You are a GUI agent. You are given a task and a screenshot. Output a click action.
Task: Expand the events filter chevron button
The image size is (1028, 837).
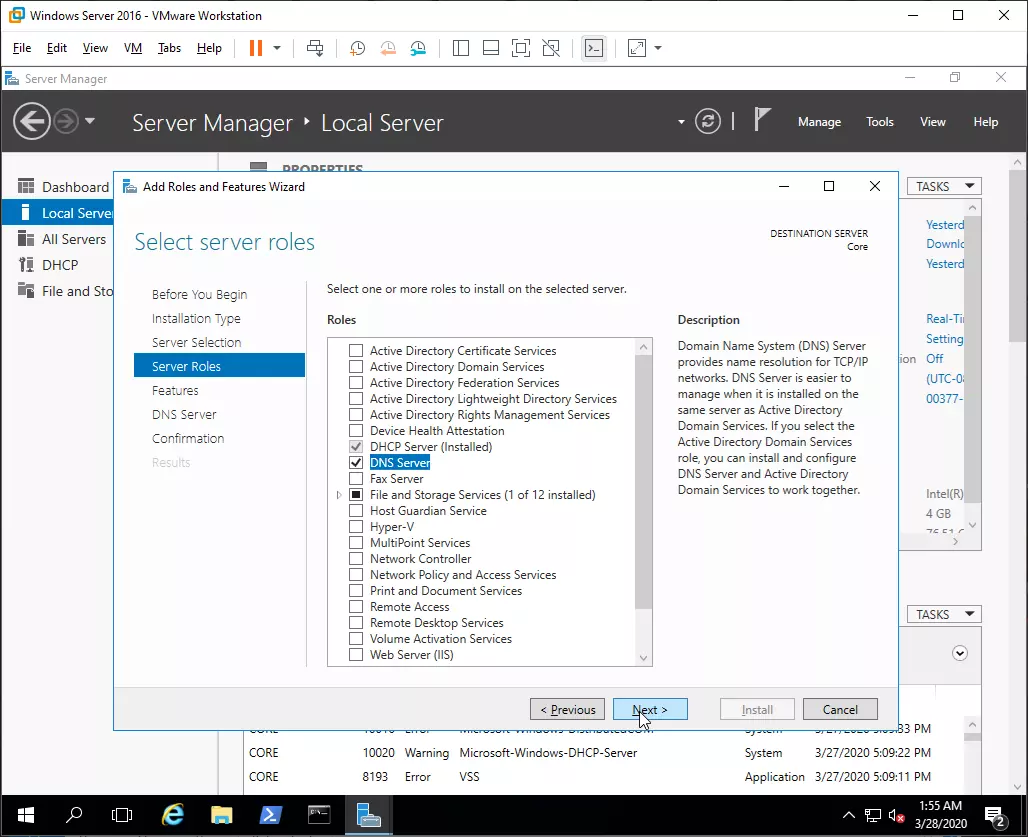(x=960, y=653)
